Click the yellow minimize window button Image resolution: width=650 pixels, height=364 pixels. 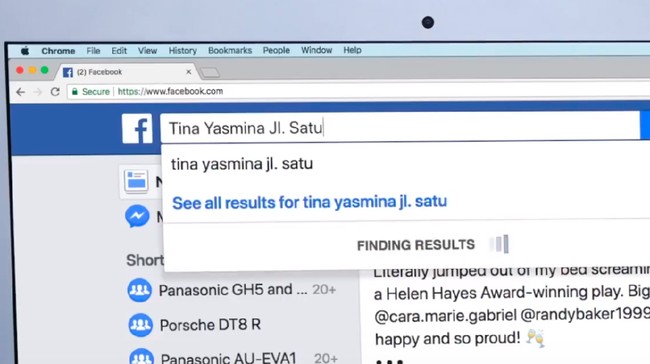tap(32, 70)
